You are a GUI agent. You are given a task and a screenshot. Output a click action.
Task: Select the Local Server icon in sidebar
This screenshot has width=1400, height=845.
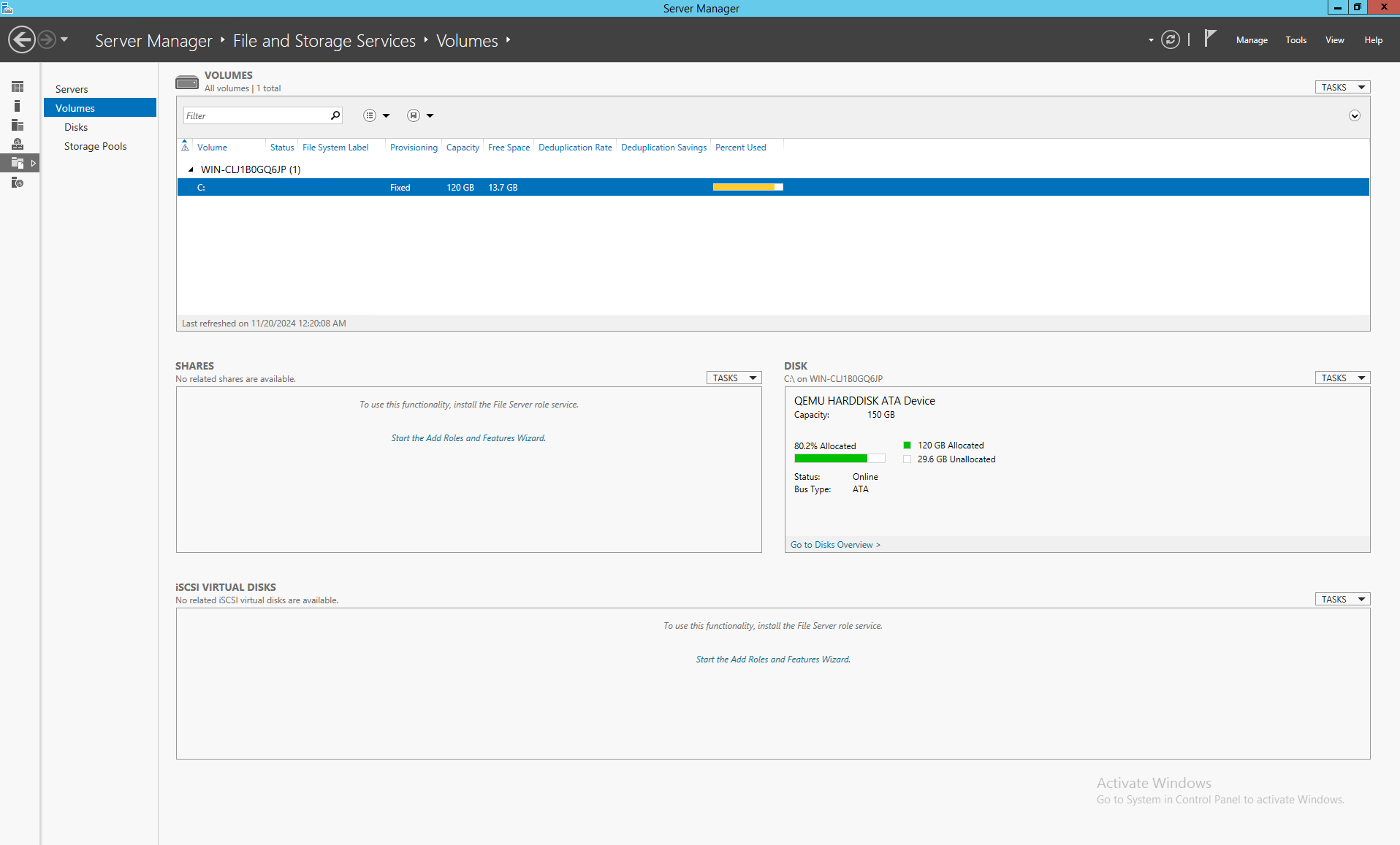pyautogui.click(x=18, y=106)
